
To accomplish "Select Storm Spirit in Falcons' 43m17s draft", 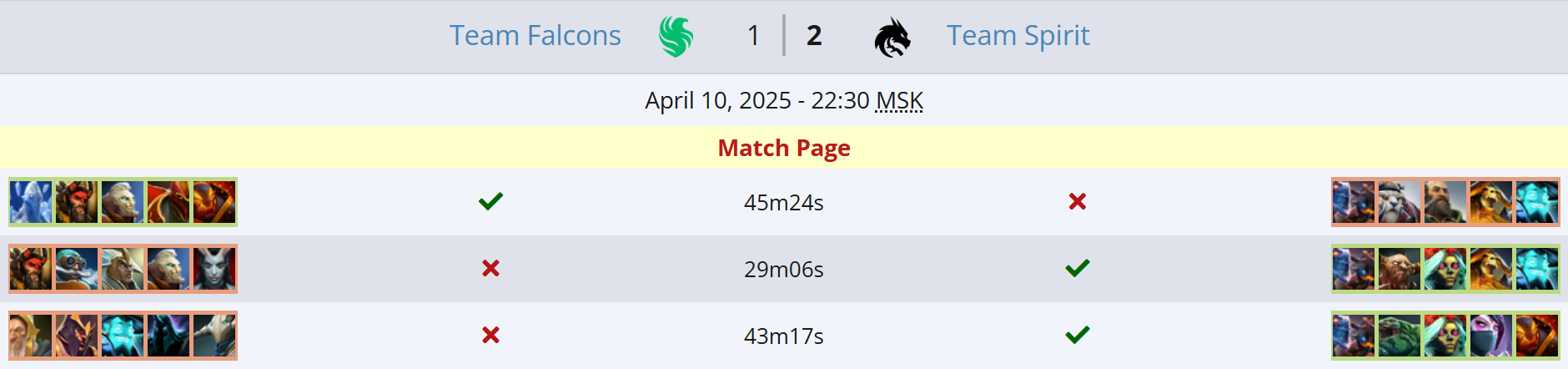I will pos(123,336).
